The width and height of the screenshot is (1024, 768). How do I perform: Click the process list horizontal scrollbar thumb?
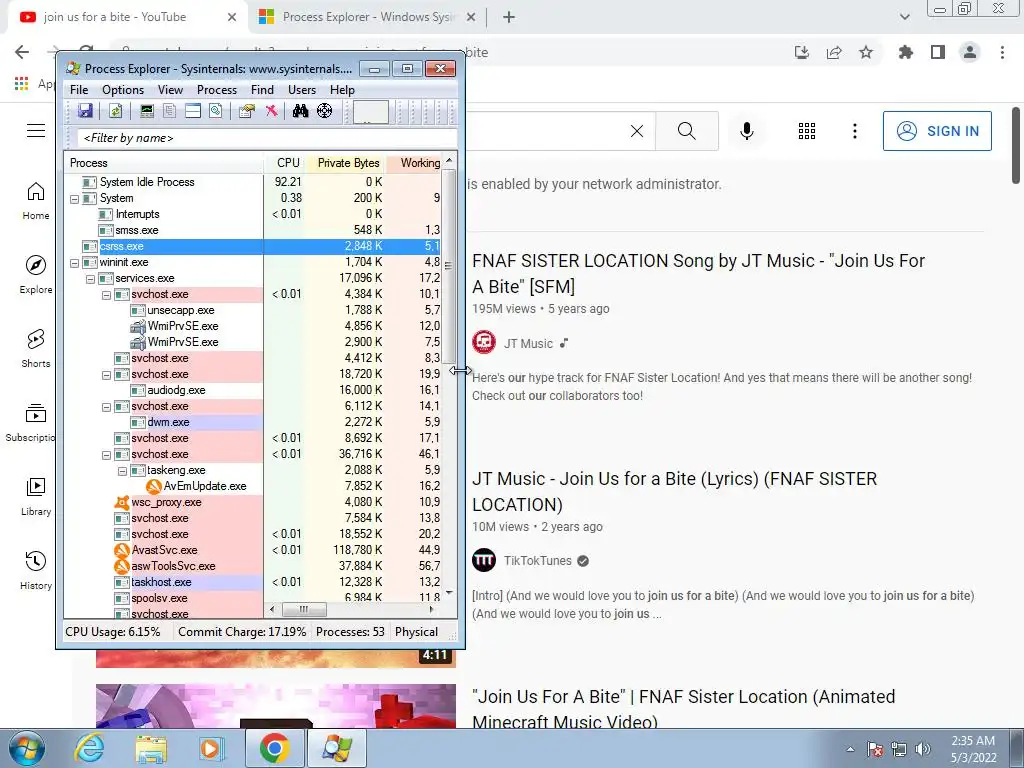tap(304, 609)
